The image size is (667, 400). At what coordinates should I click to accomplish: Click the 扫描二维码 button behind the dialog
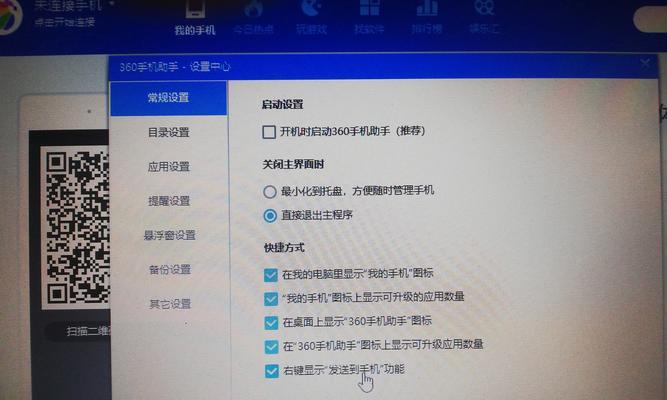[x=79, y=331]
